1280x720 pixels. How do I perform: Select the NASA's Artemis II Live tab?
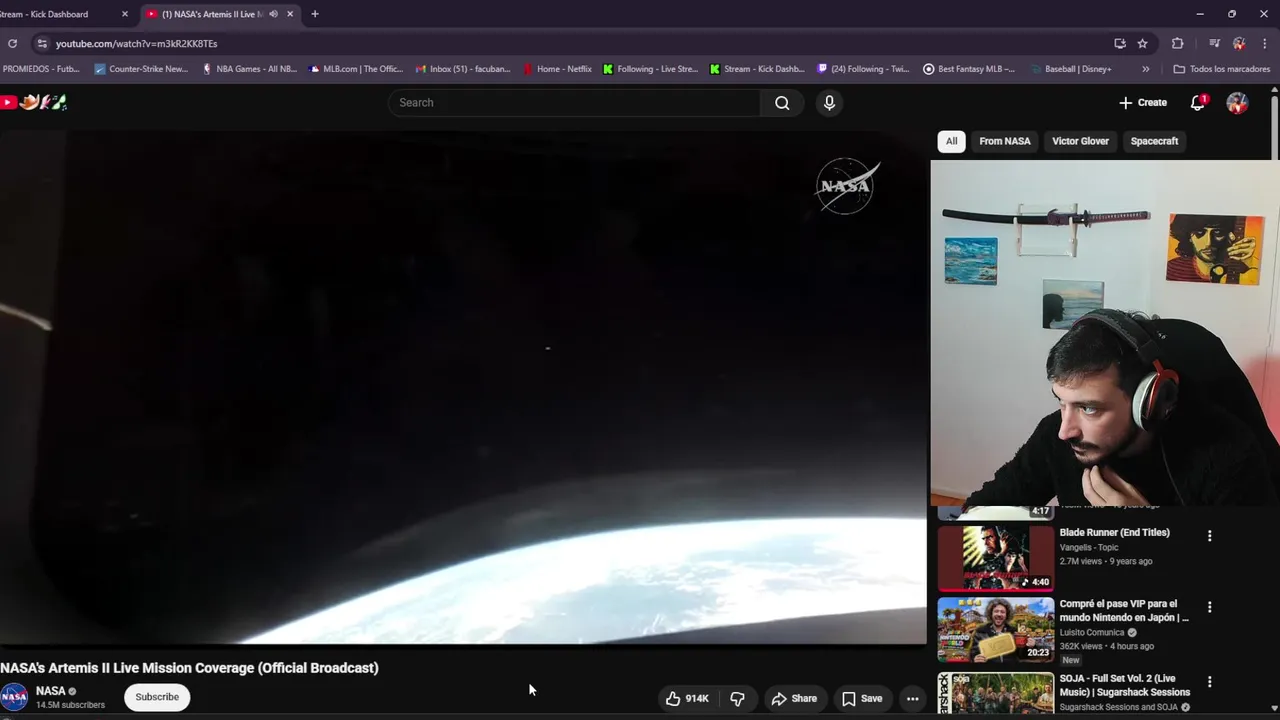pyautogui.click(x=220, y=14)
